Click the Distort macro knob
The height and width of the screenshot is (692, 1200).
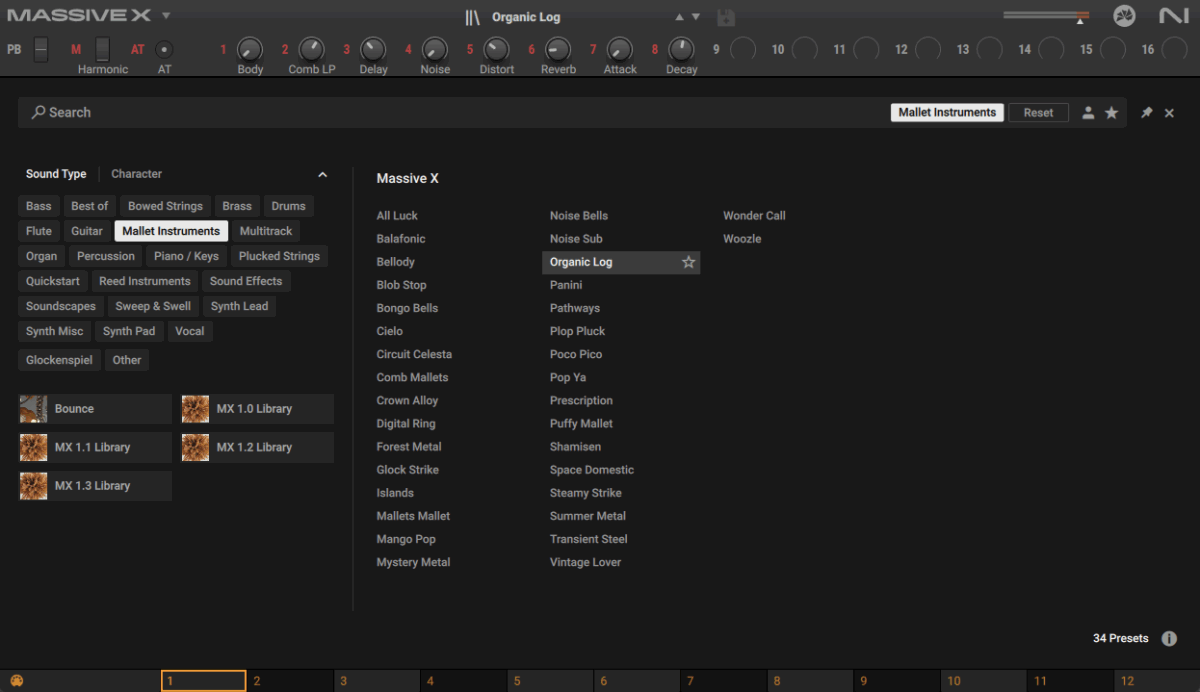tap(496, 49)
